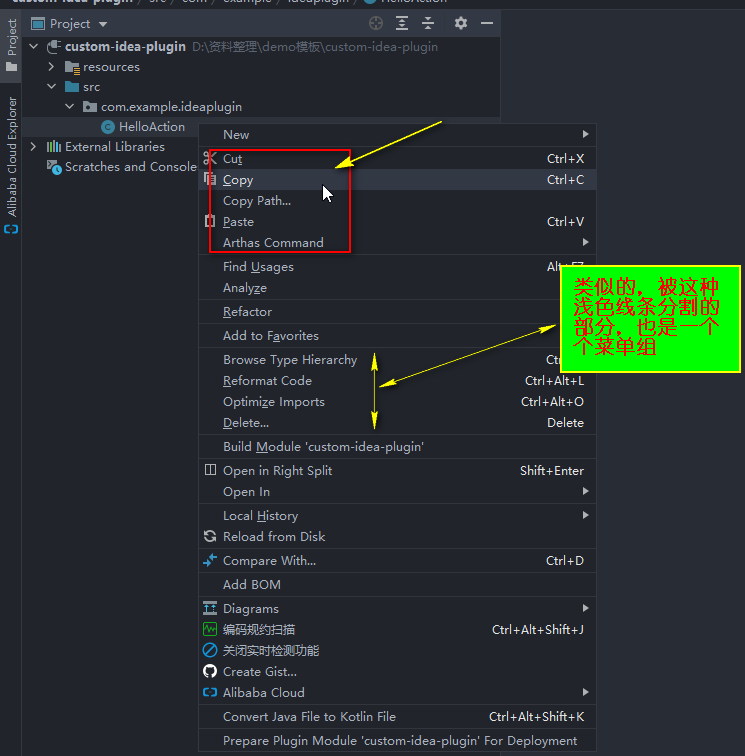Click Create Gist GitHub icon
Viewport: 745px width, 756px height.
click(x=210, y=671)
